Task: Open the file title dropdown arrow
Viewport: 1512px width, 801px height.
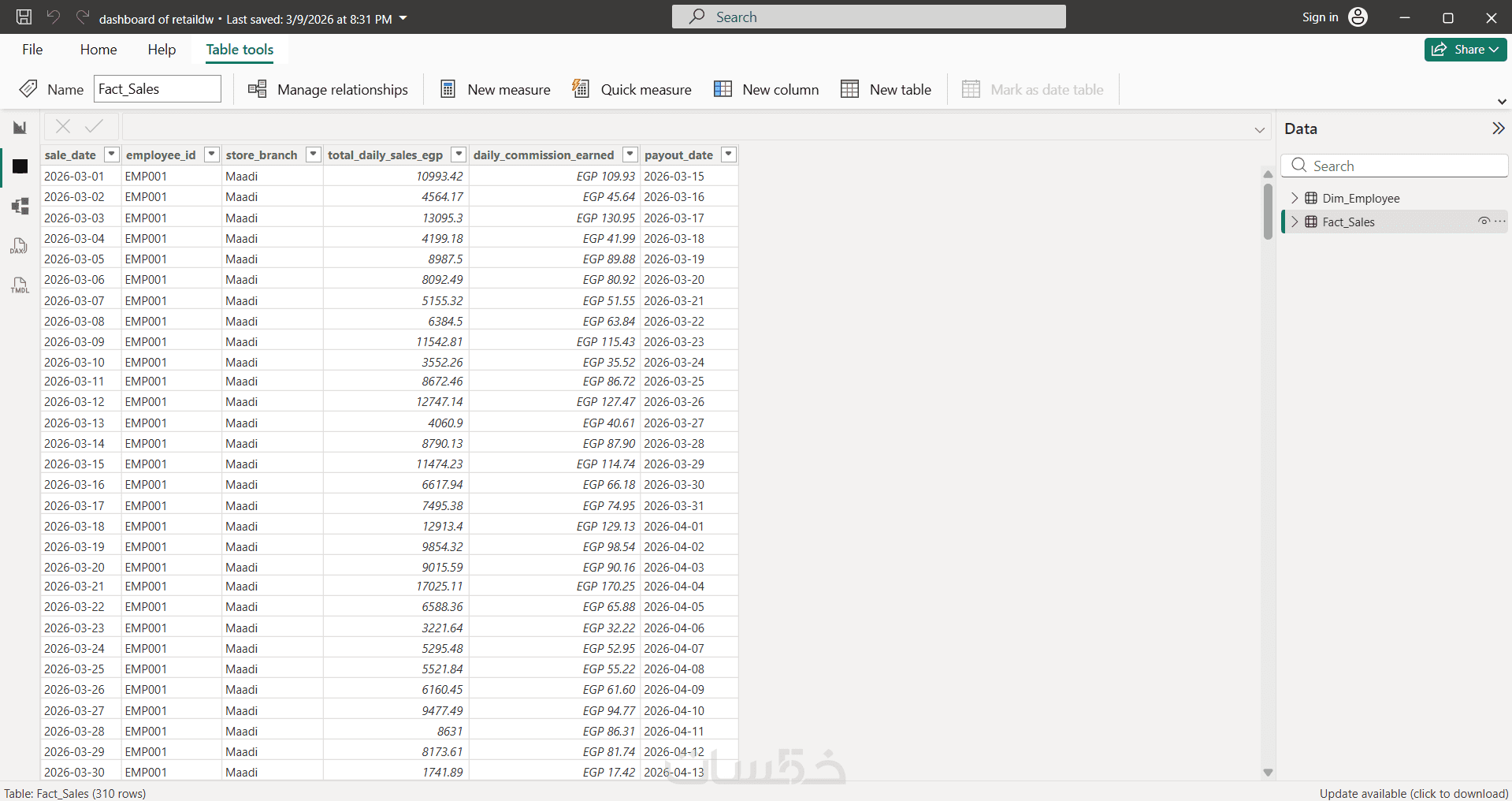Action: coord(403,18)
